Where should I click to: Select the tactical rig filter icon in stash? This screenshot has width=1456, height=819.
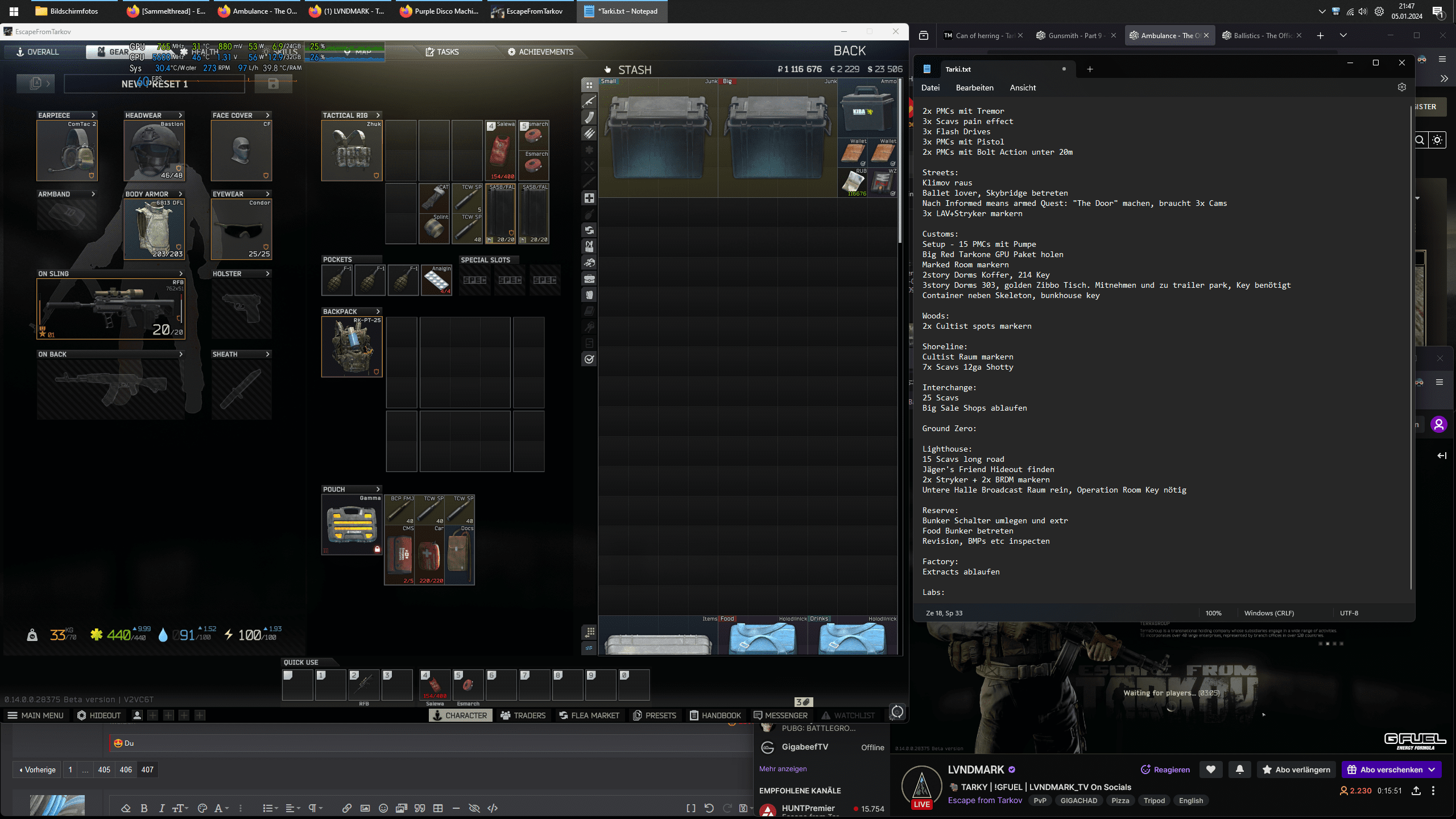589,246
